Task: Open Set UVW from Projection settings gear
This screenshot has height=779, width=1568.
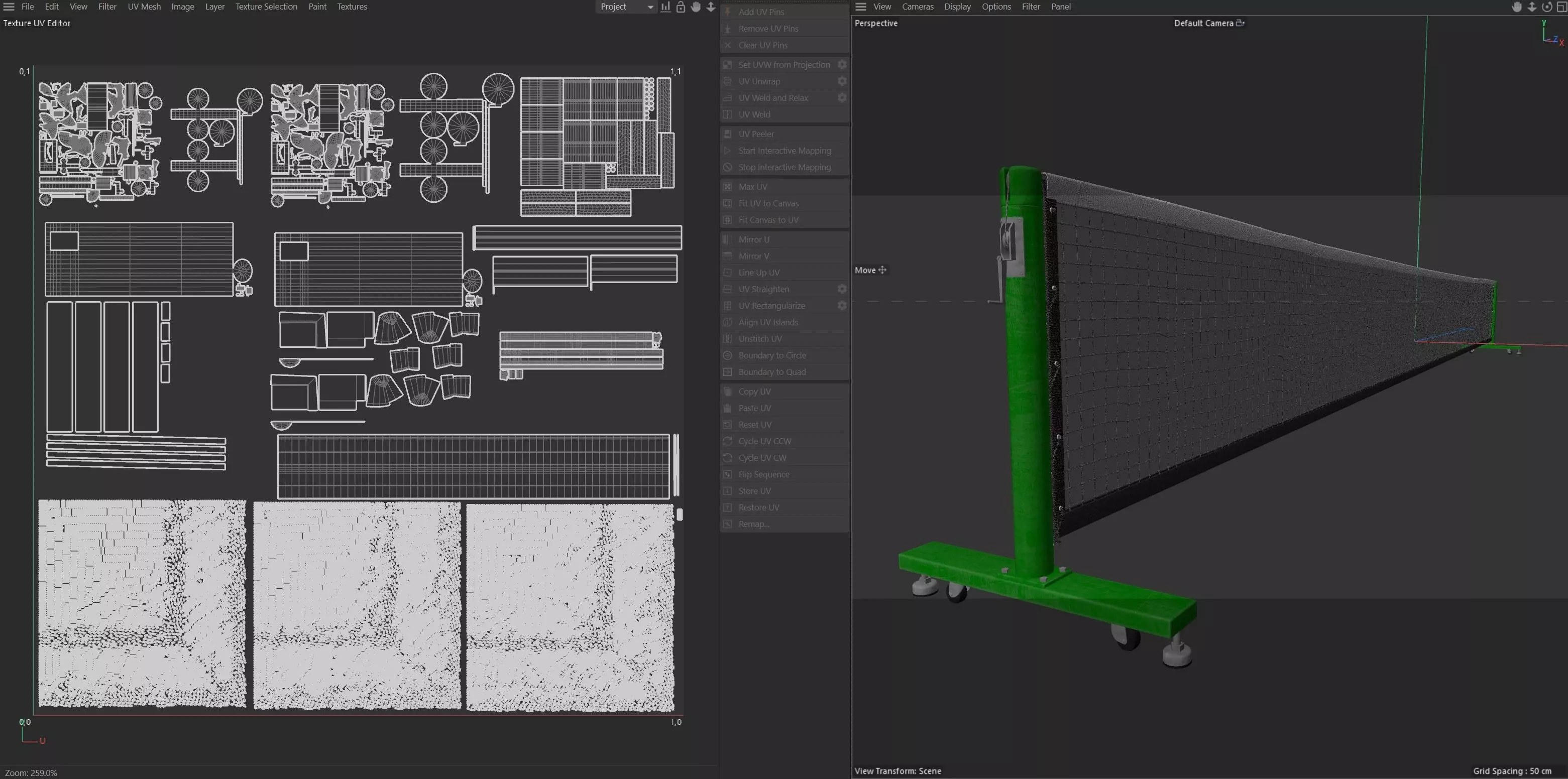Action: pos(842,64)
